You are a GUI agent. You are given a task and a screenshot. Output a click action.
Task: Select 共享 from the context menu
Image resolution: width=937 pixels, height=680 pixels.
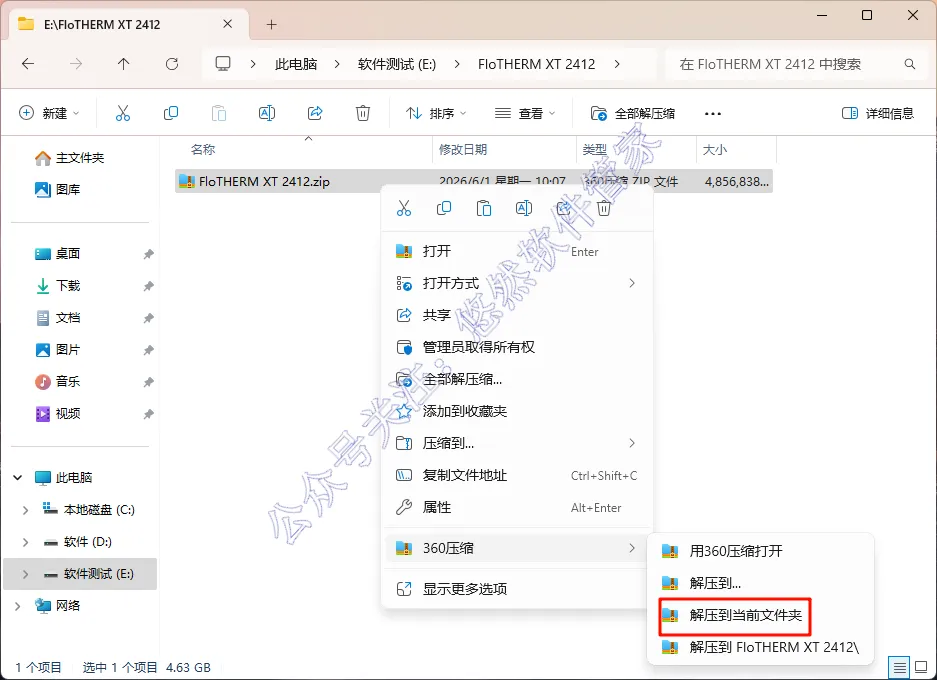517,315
